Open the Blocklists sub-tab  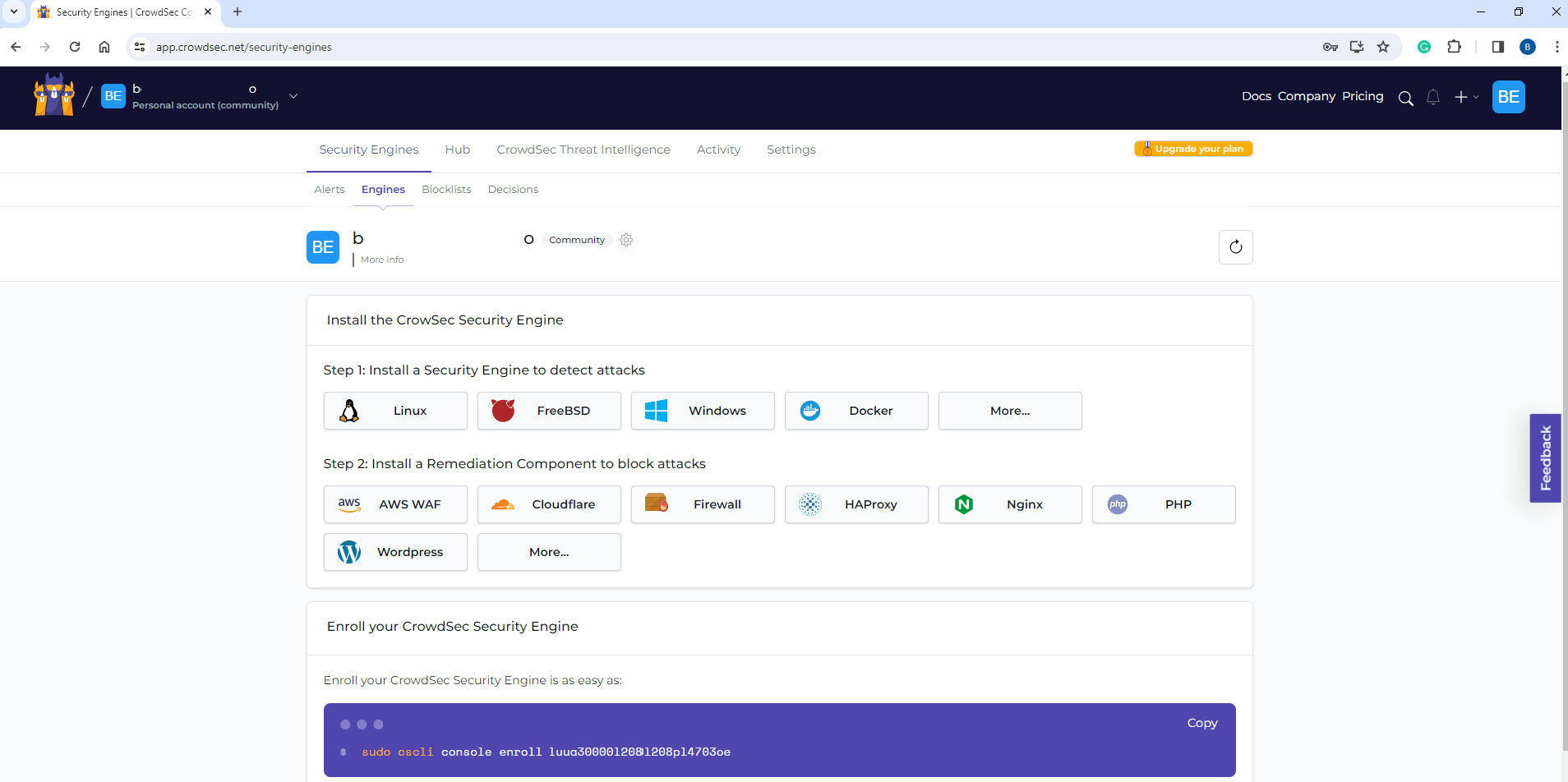[x=446, y=190]
